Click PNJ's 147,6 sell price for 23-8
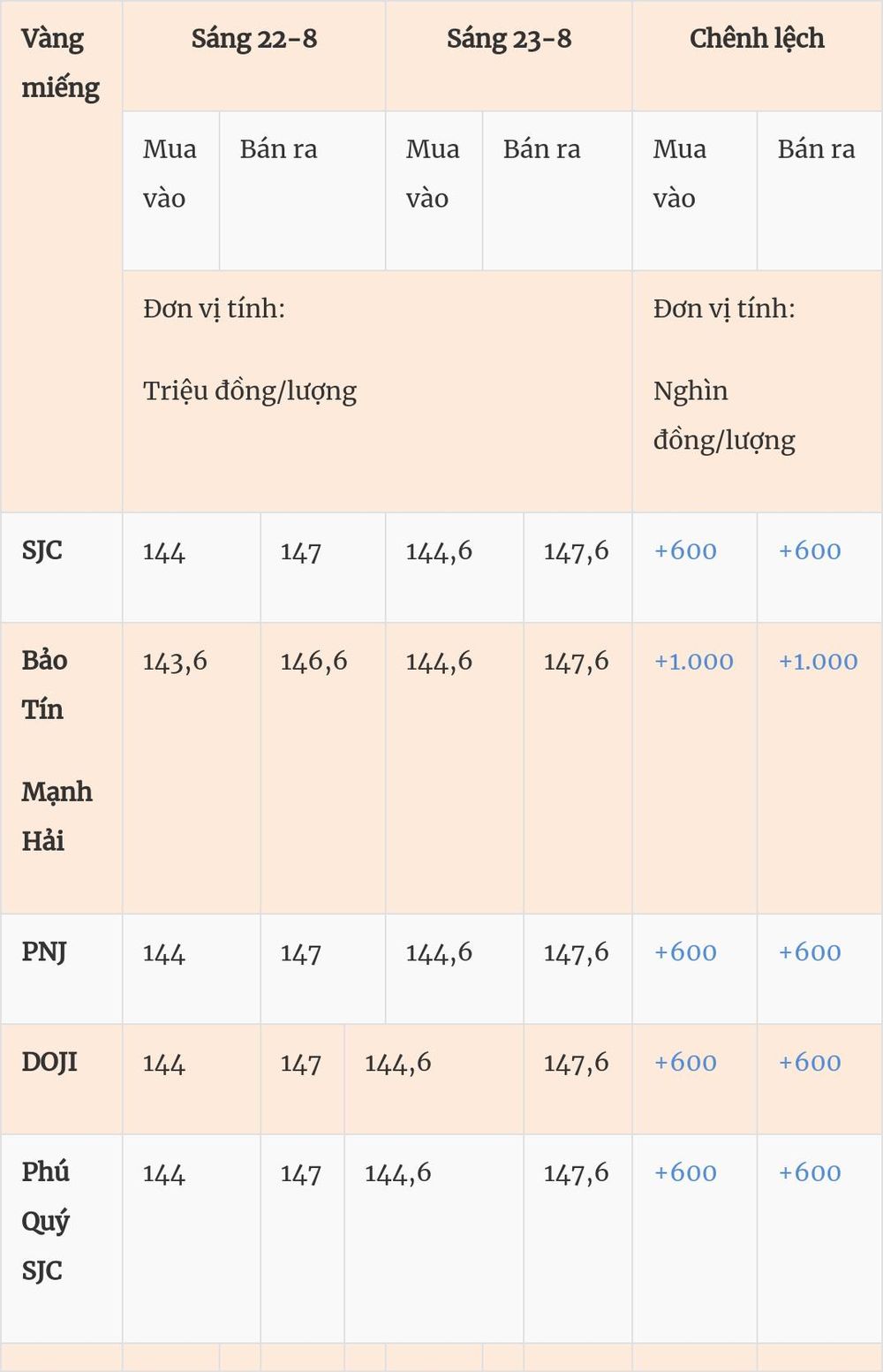Screen dimensions: 883x1372 click(x=576, y=952)
